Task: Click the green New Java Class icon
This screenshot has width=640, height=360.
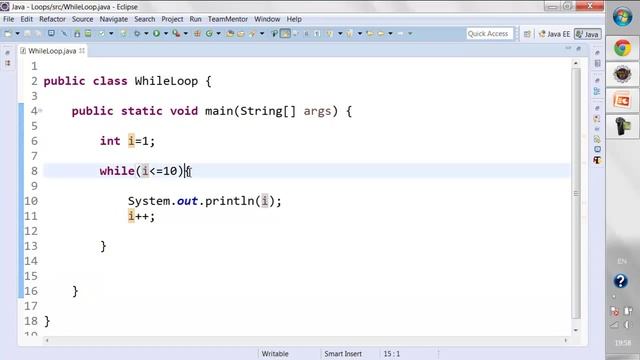Action: [209, 33]
